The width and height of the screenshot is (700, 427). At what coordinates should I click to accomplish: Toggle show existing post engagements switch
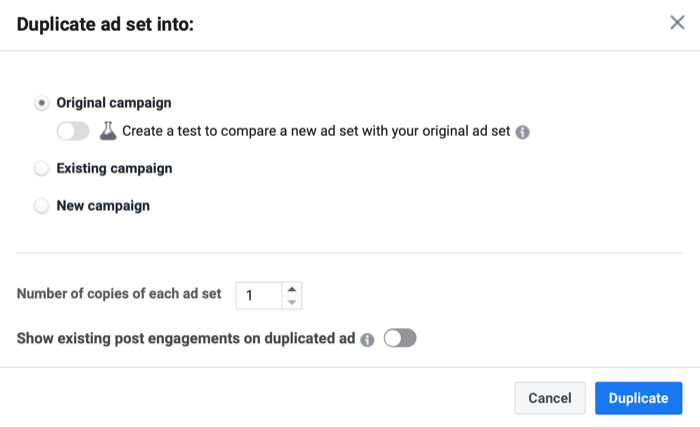(x=400, y=338)
